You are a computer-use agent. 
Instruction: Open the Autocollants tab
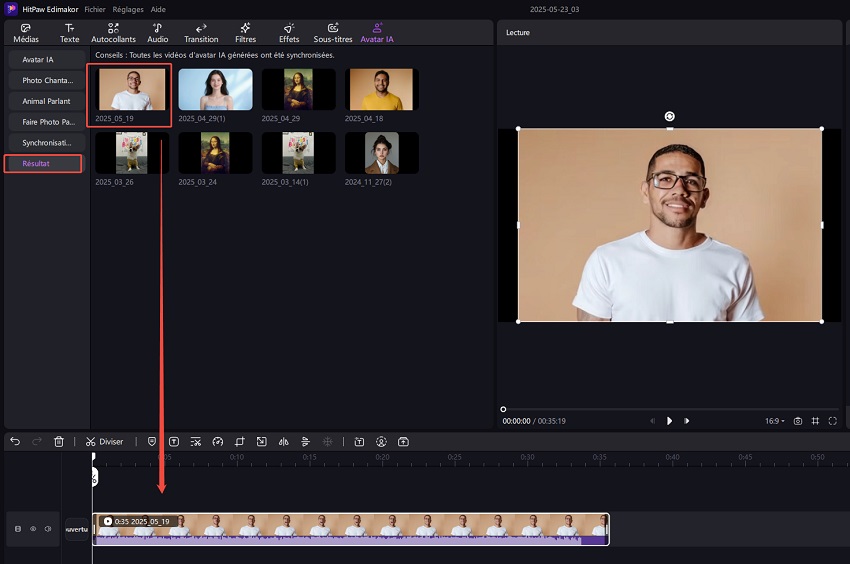point(113,33)
